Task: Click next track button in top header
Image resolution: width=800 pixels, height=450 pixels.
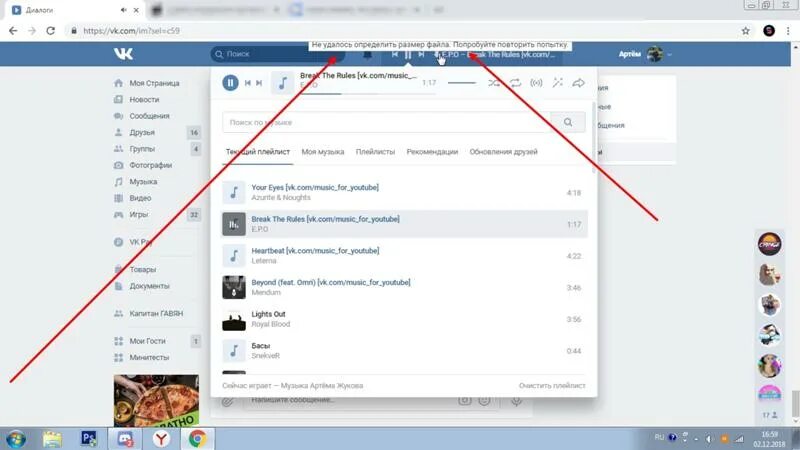Action: pyautogui.click(x=421, y=54)
